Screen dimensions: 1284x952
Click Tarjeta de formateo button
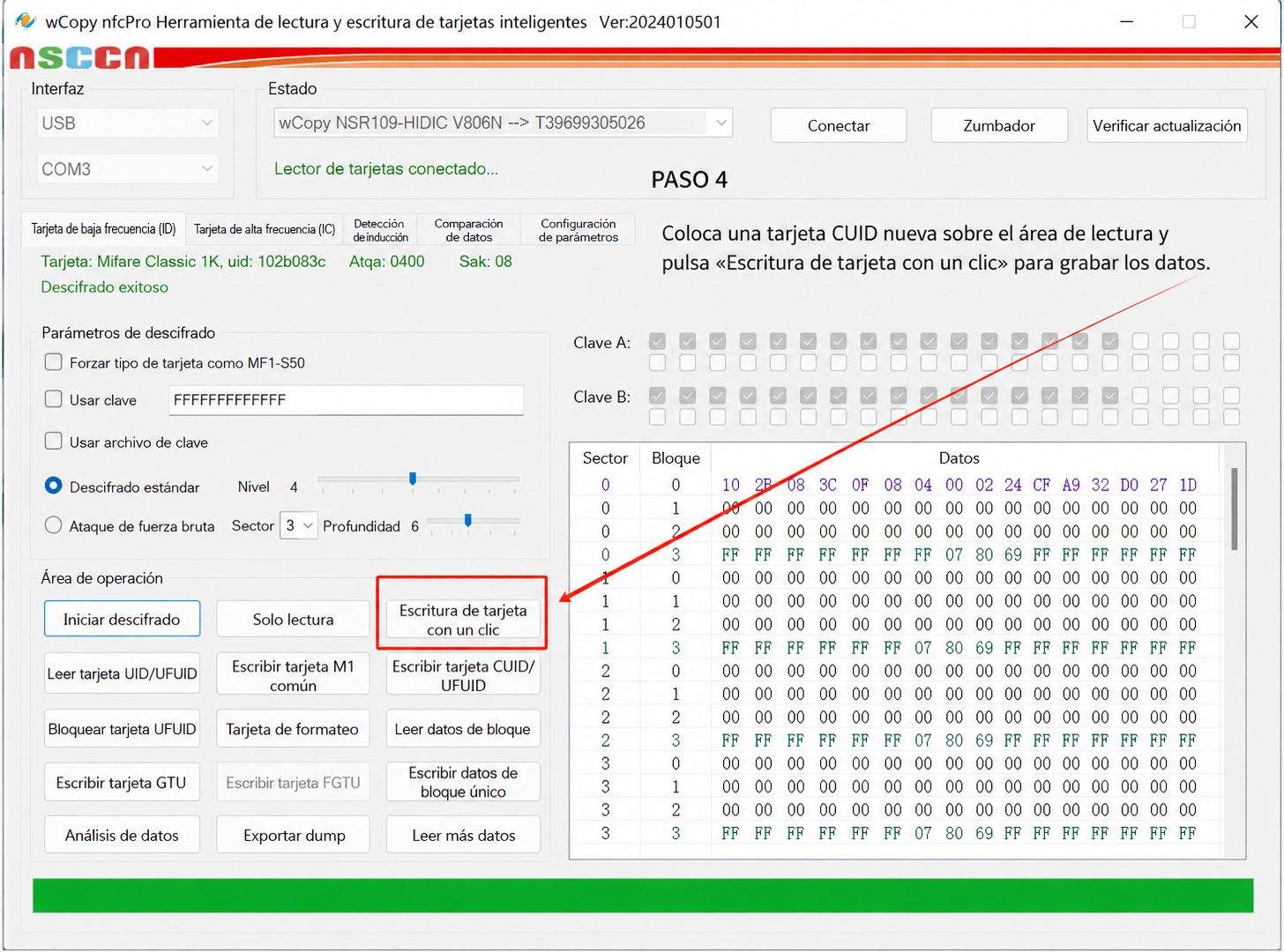point(293,729)
